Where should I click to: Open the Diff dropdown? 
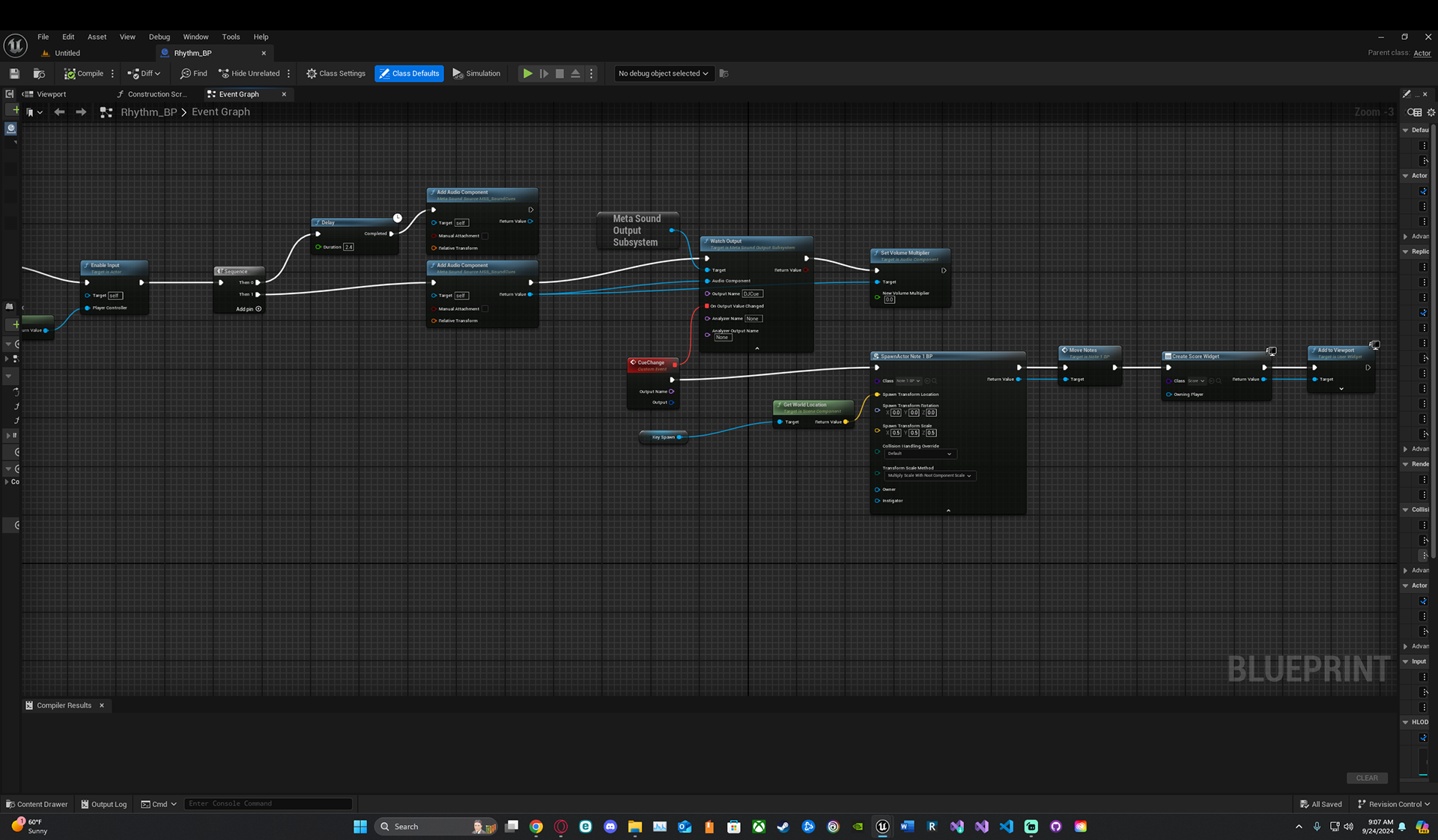(x=144, y=73)
